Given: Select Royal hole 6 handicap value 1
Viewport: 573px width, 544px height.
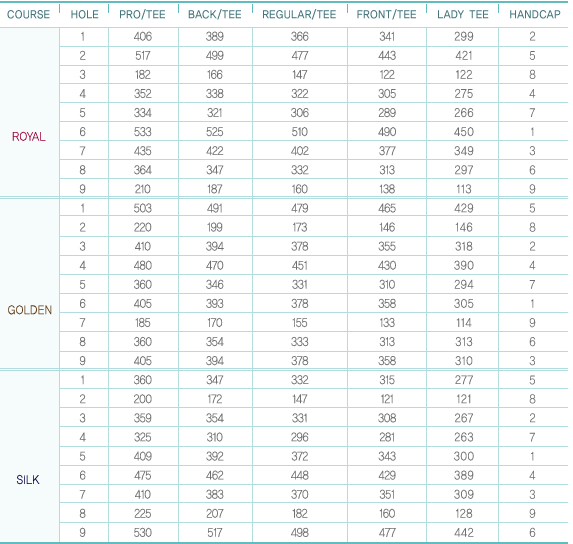Looking at the screenshot, I should point(532,132).
